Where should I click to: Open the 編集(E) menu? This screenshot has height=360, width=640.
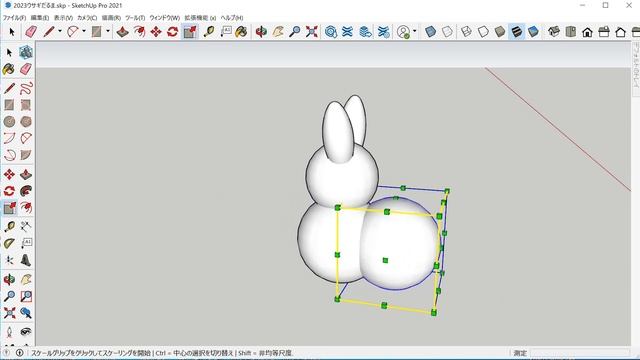click(x=40, y=18)
